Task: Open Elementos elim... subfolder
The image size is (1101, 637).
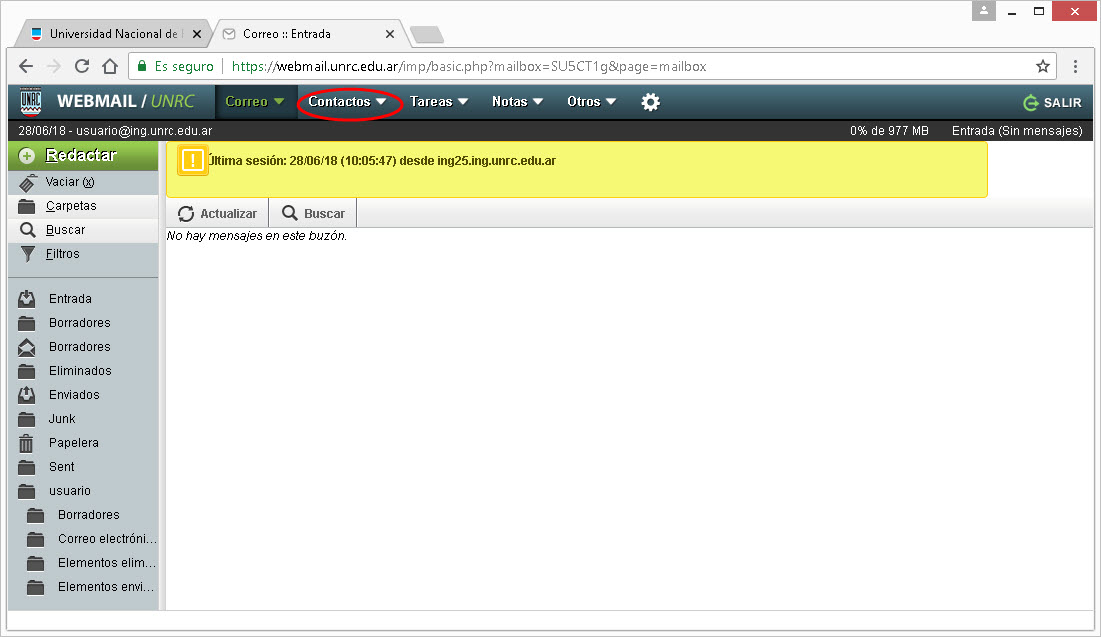Action: [x=107, y=563]
